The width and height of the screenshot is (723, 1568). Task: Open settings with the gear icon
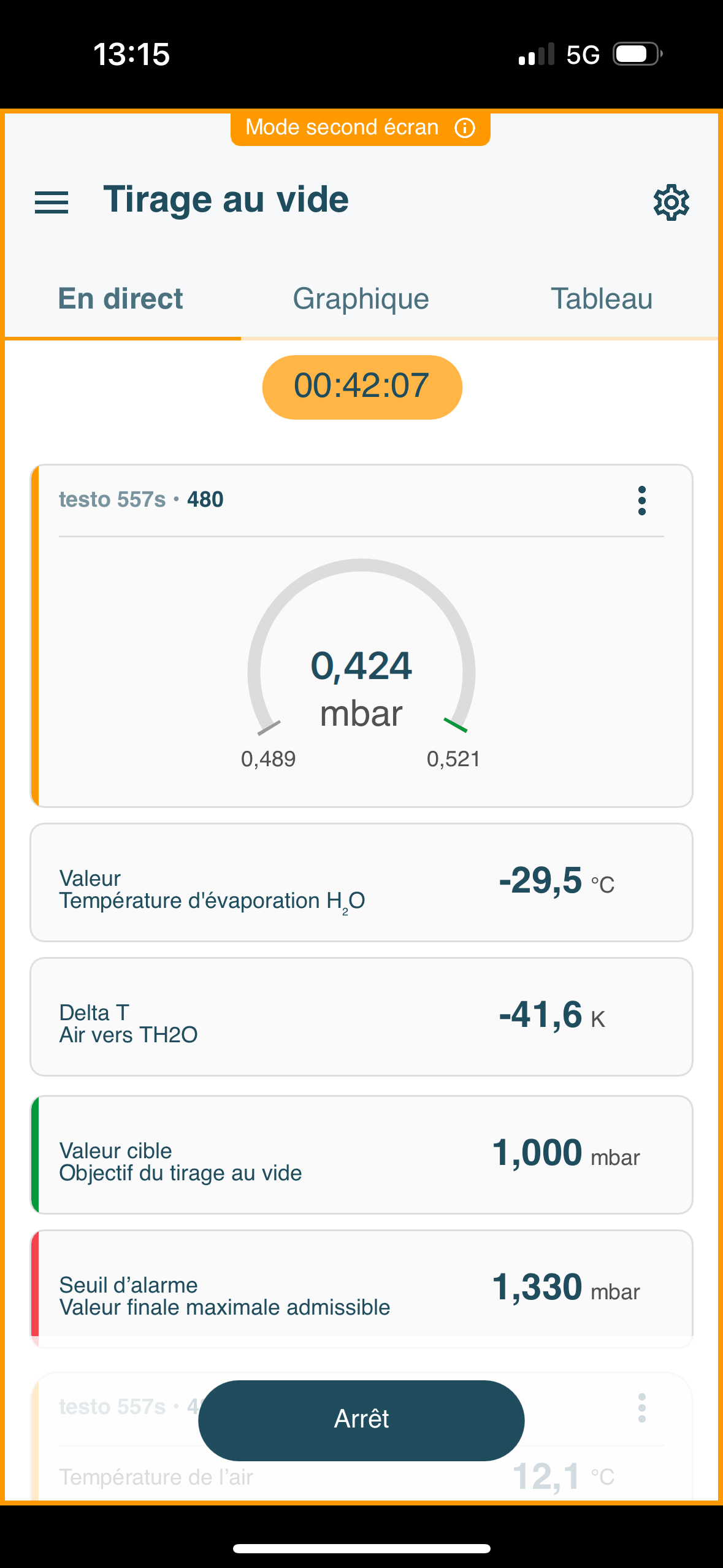[671, 202]
